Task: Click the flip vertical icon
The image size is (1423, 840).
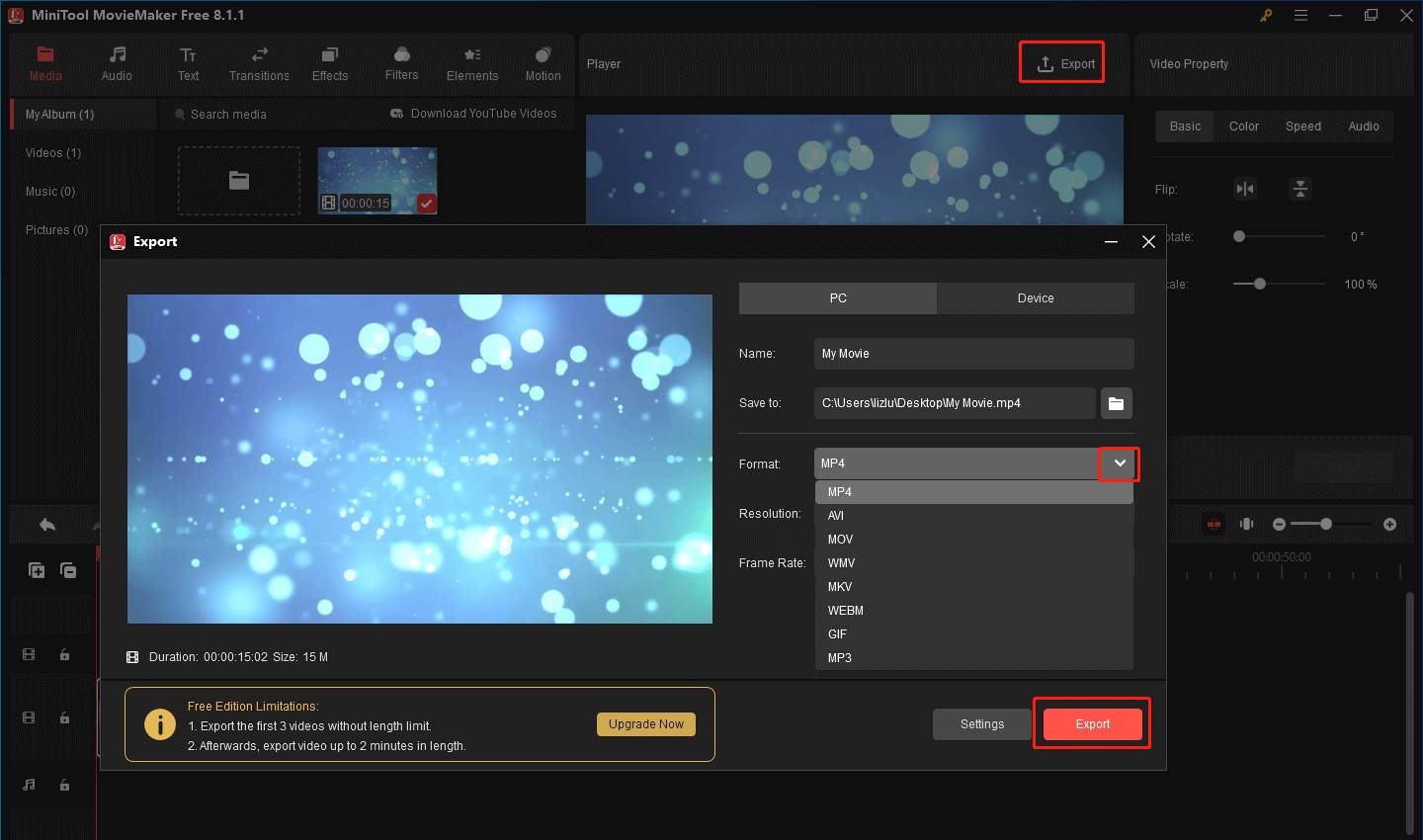Action: click(x=1300, y=189)
